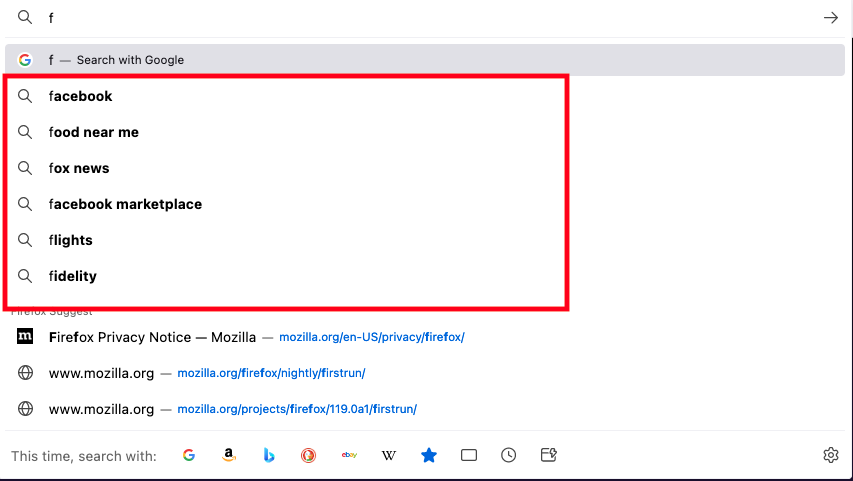Search bookmarks using the star icon

[x=429, y=455]
